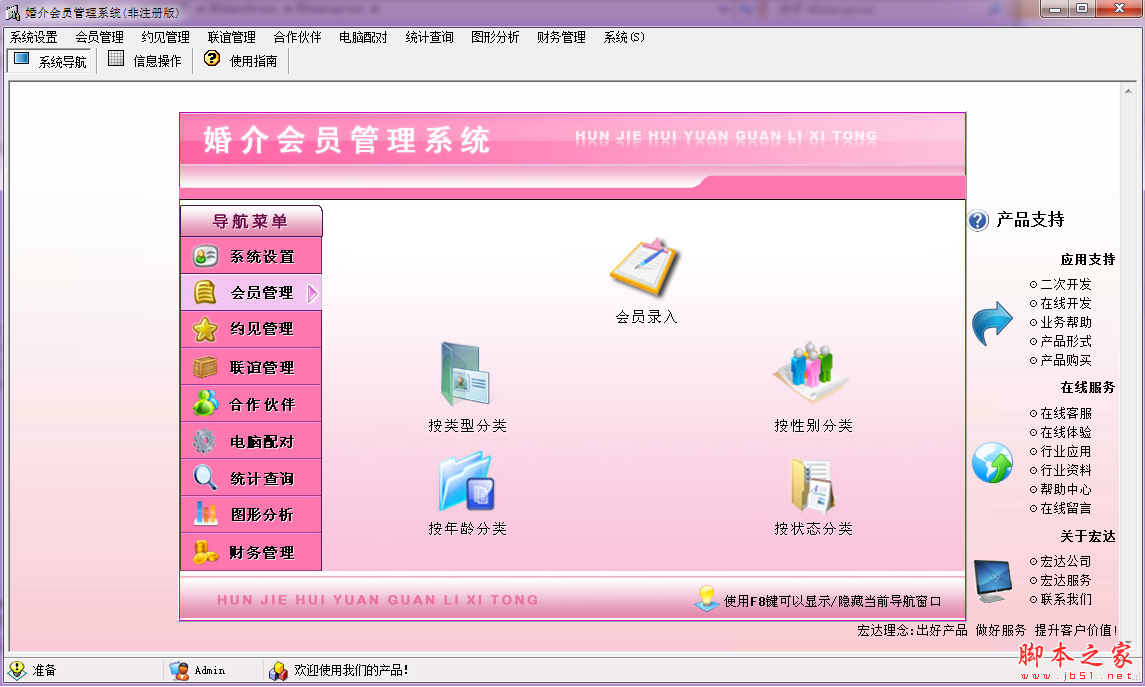Open 按类型分类 folder icon
This screenshot has width=1145, height=687.
tap(466, 374)
